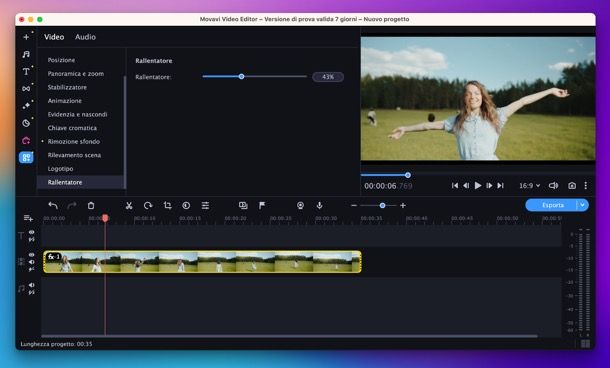Select Chiave cromatica option

pyautogui.click(x=72, y=128)
